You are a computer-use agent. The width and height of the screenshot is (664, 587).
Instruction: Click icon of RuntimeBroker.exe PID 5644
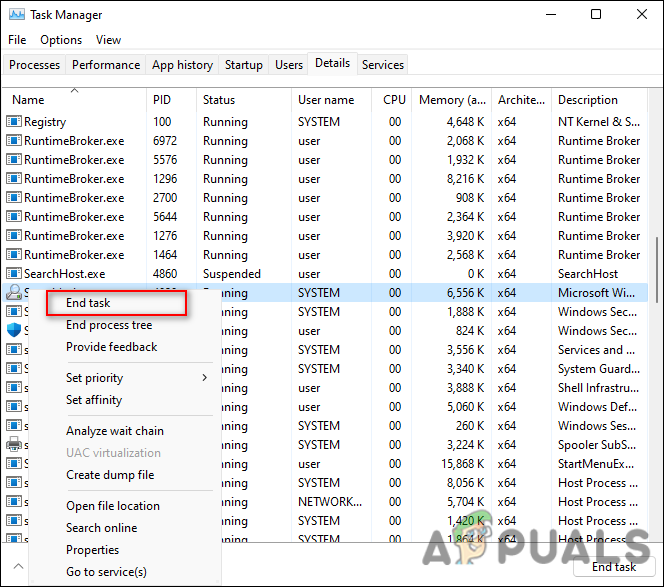click(14, 217)
